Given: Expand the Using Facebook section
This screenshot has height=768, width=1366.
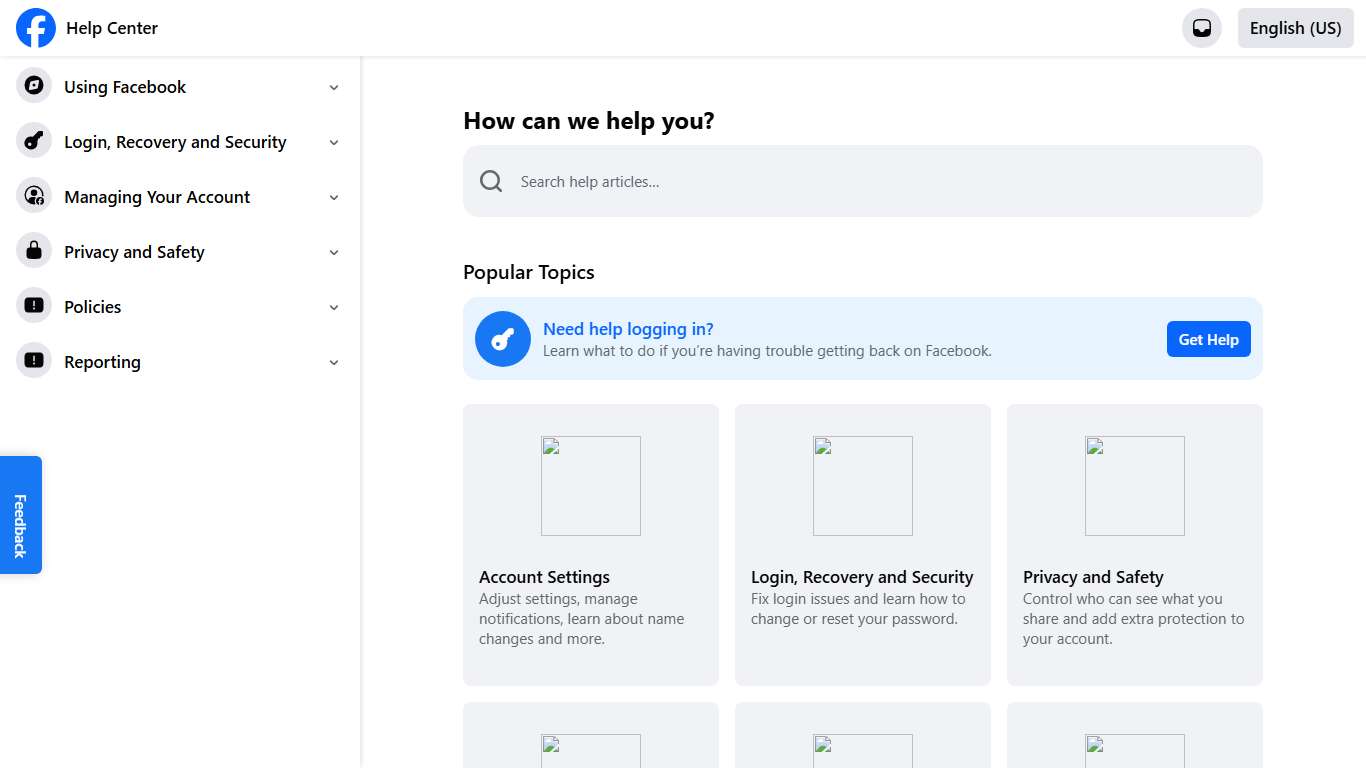Looking at the screenshot, I should point(334,87).
